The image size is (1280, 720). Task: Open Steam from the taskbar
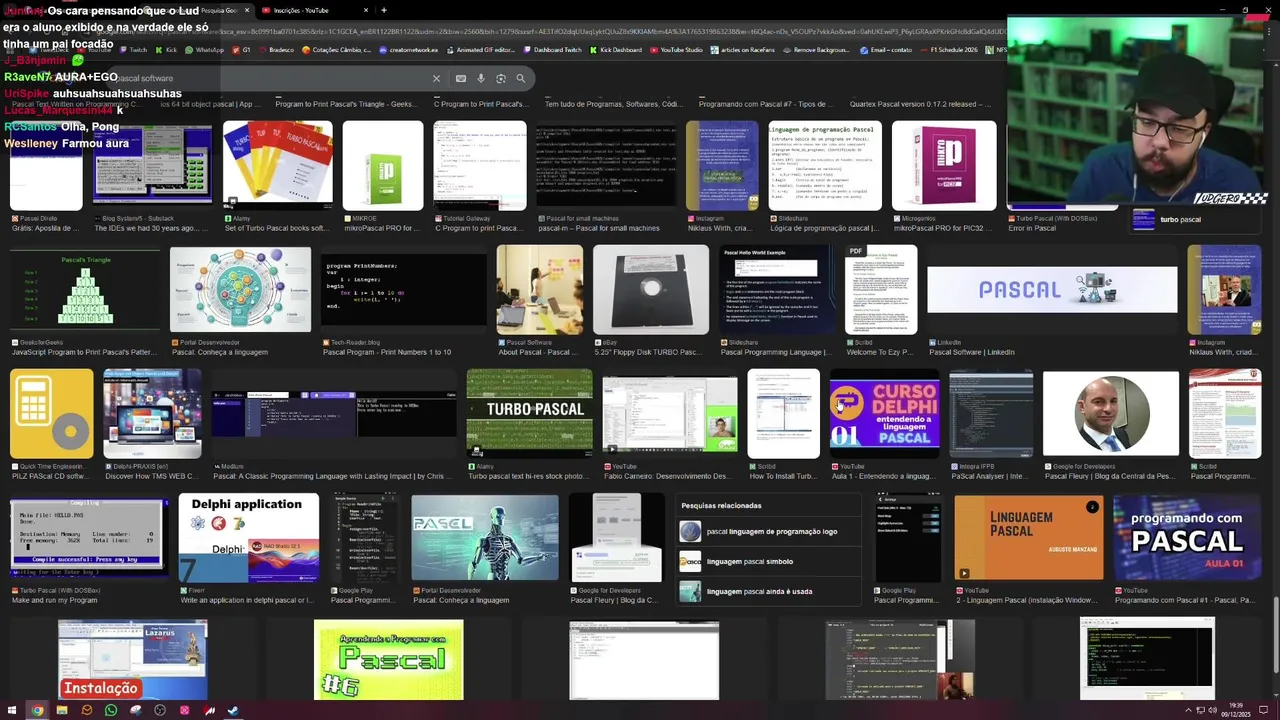233,710
